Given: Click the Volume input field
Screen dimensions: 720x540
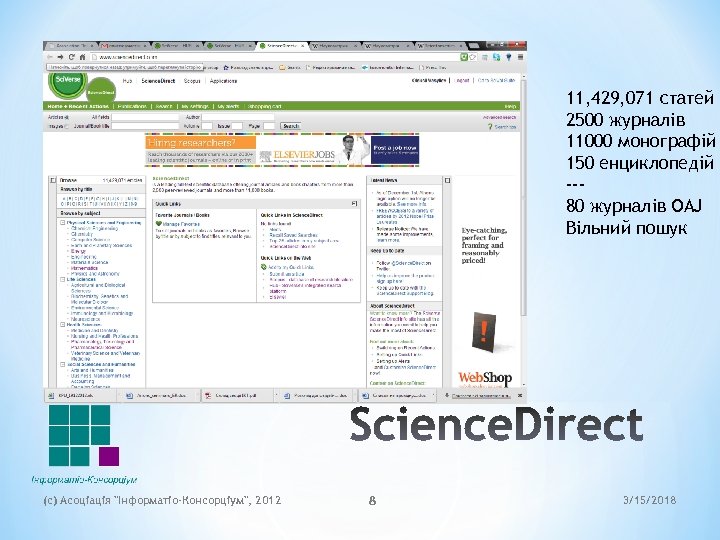Looking at the screenshot, I should click(x=207, y=126).
